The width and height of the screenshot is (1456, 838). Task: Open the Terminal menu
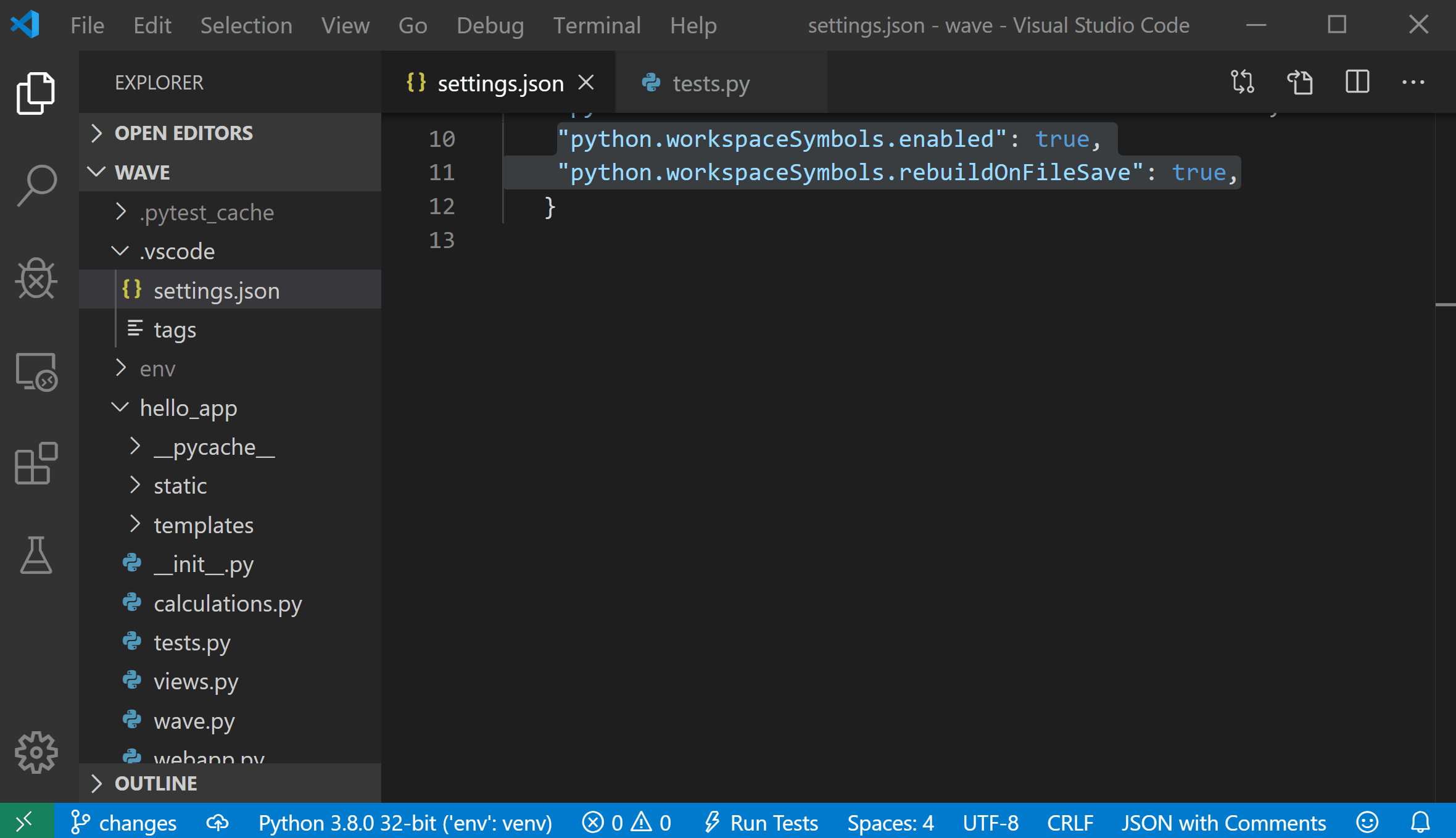pos(596,24)
